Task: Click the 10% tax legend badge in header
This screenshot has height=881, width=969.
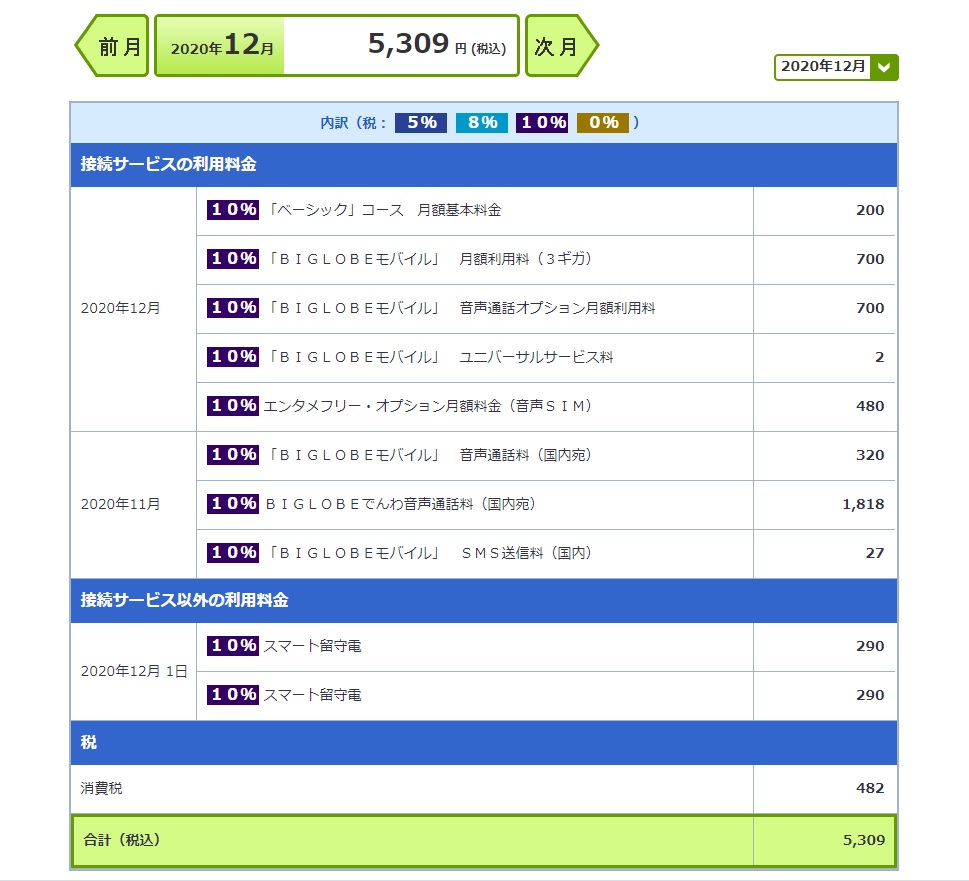Action: [543, 122]
